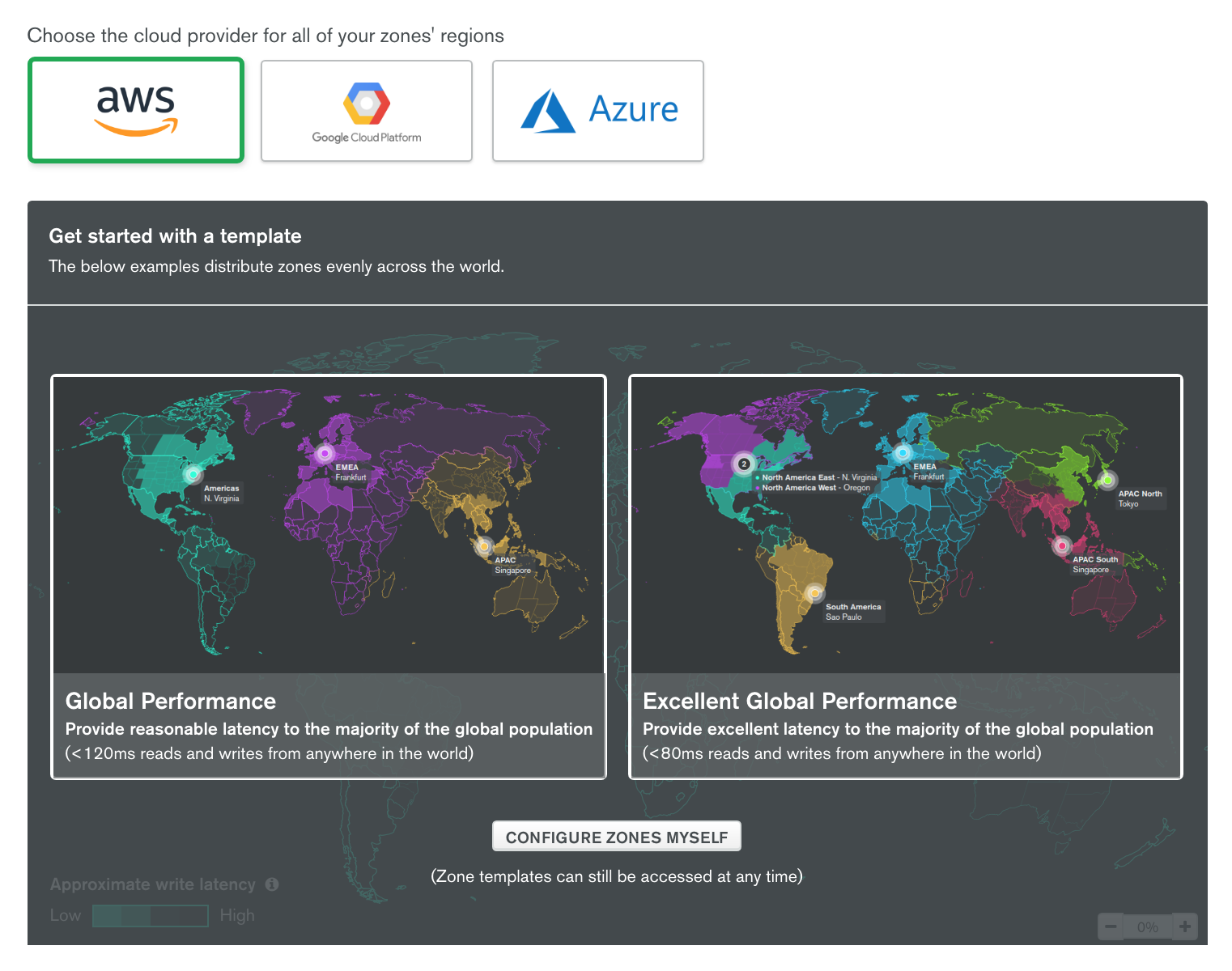Select AWS as the cloud provider
This screenshot has height=971, width=1232.
pos(136,110)
